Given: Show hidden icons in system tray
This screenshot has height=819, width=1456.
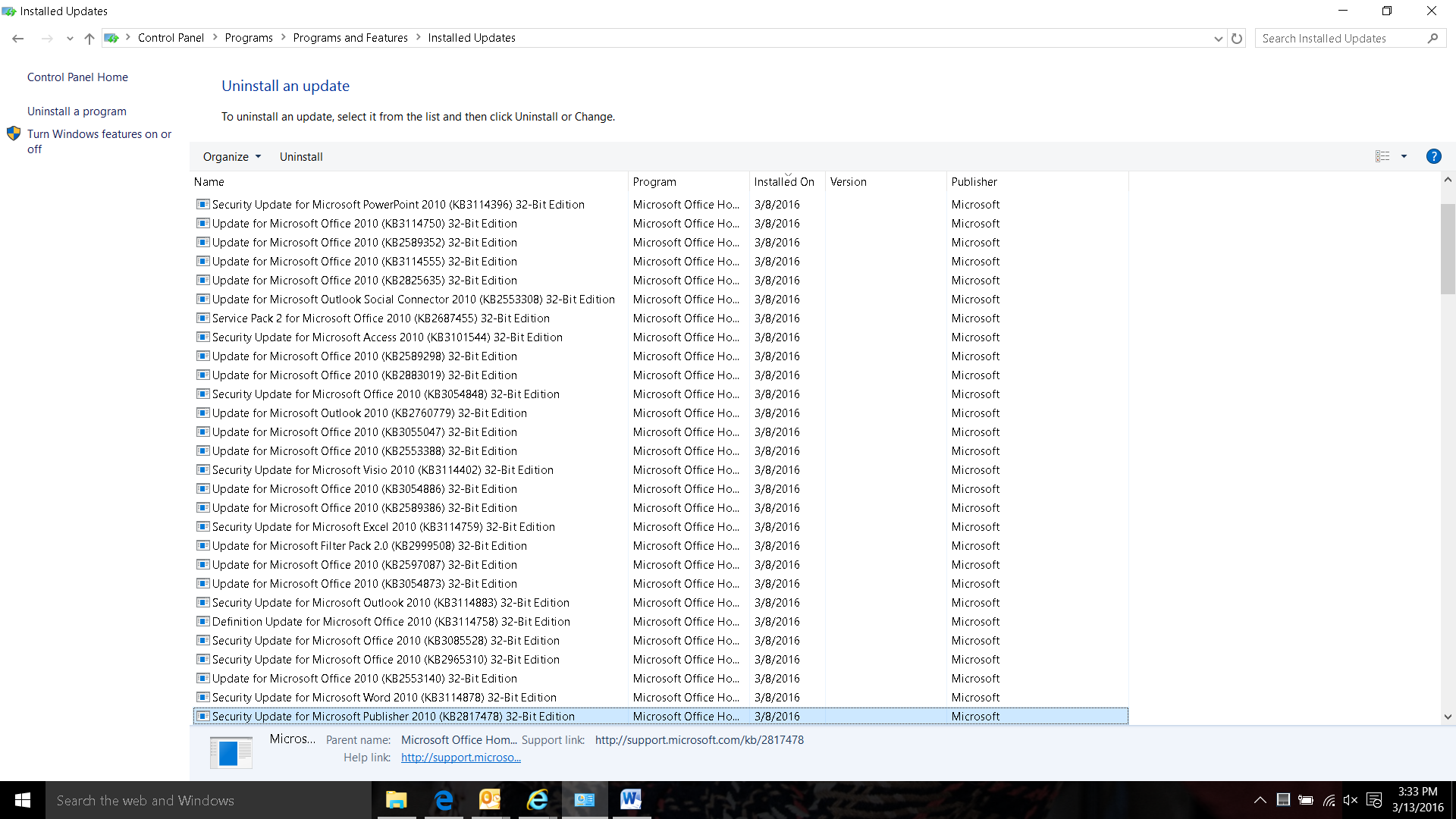Looking at the screenshot, I should (1260, 800).
